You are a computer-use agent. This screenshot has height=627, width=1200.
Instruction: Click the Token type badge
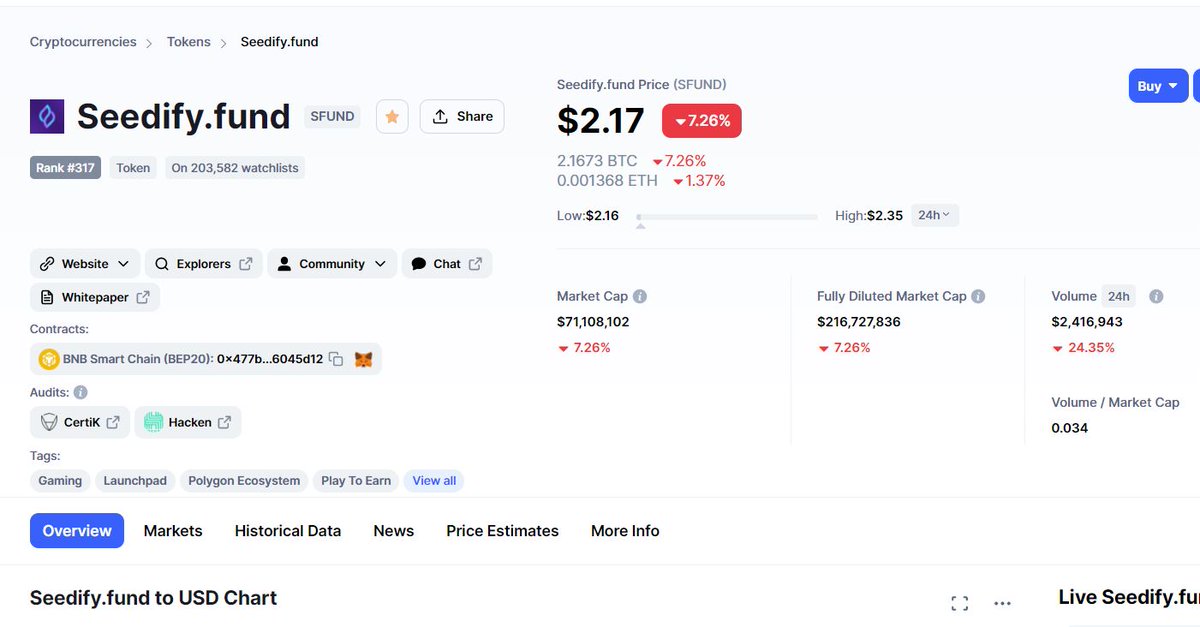(x=133, y=168)
